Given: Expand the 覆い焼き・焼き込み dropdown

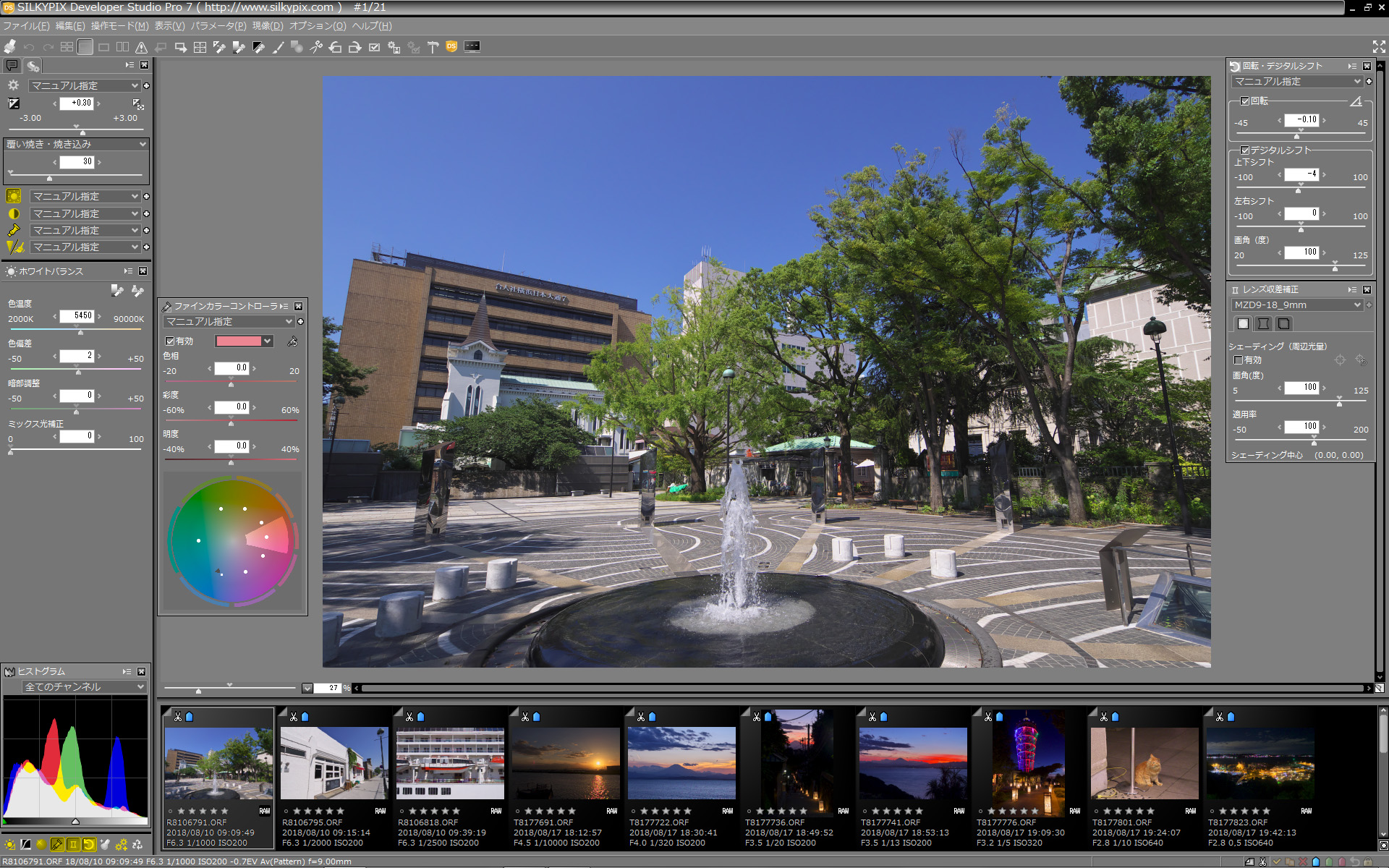Looking at the screenshot, I should 76,145.
